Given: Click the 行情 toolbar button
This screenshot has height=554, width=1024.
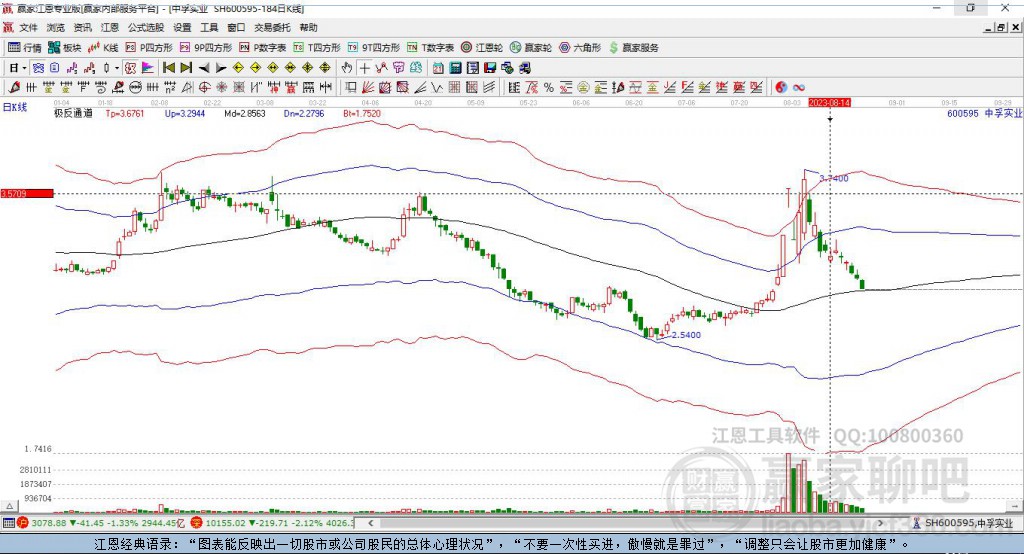Looking at the screenshot, I should [25, 48].
